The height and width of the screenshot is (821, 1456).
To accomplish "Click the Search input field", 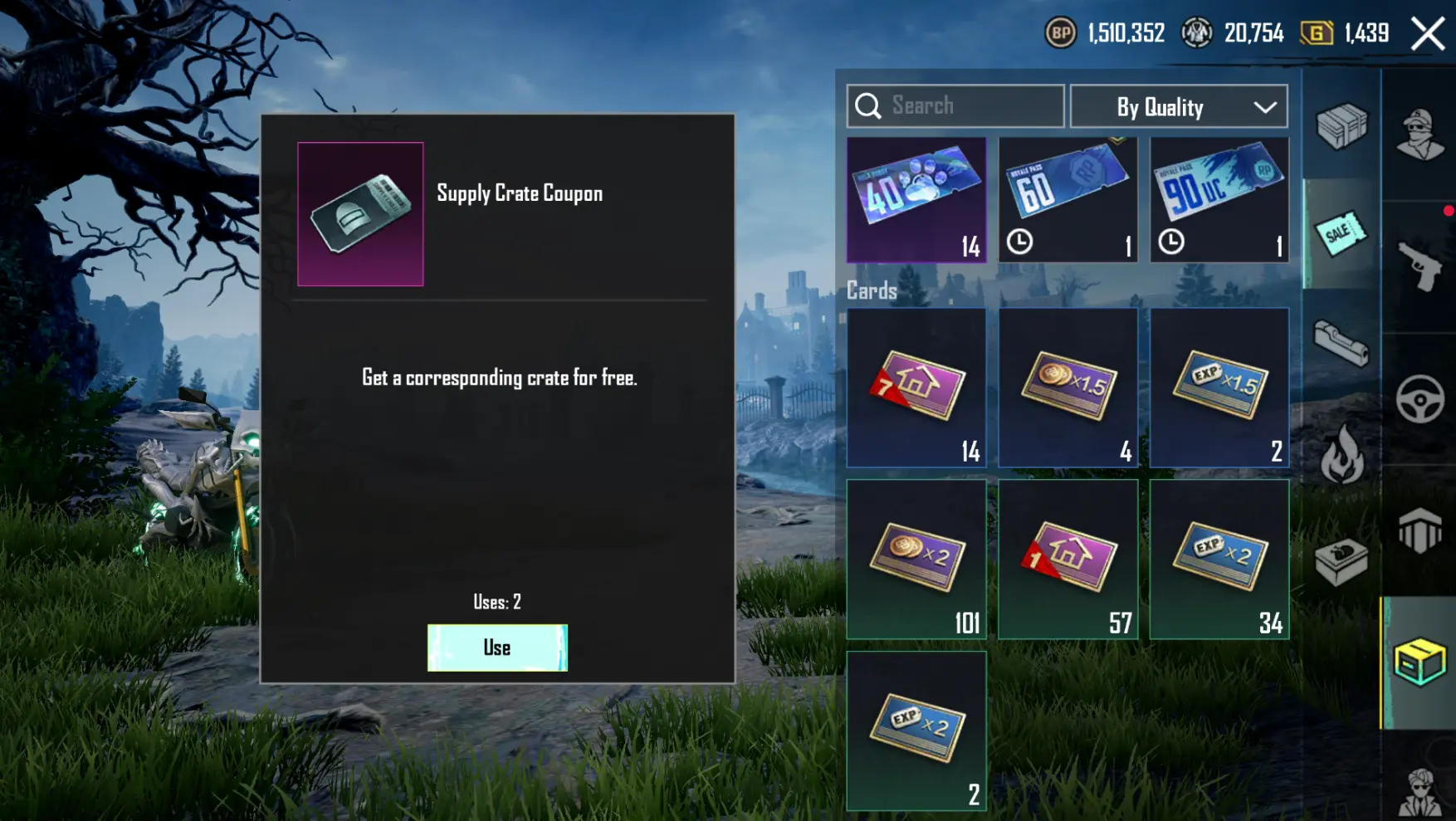I will (955, 106).
